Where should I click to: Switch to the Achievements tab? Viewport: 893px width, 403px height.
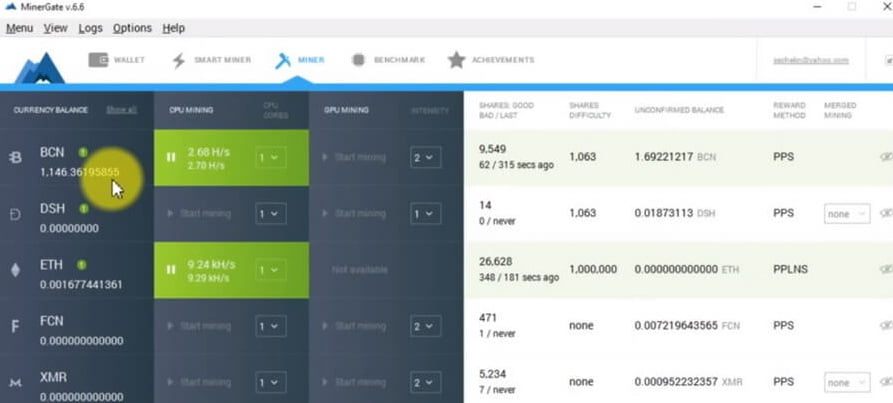(x=491, y=60)
